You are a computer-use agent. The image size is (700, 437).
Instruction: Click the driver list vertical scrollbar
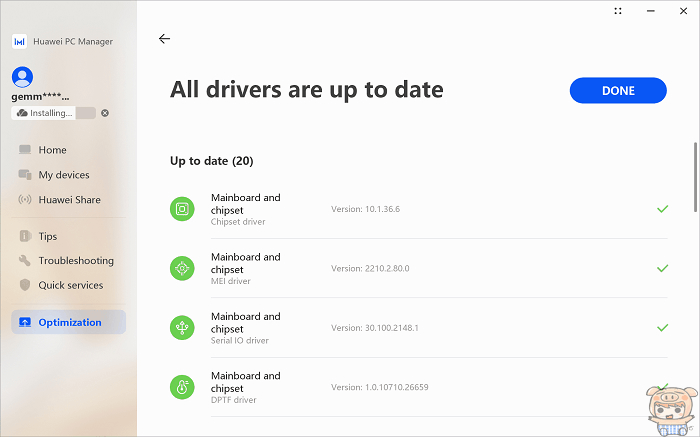695,177
